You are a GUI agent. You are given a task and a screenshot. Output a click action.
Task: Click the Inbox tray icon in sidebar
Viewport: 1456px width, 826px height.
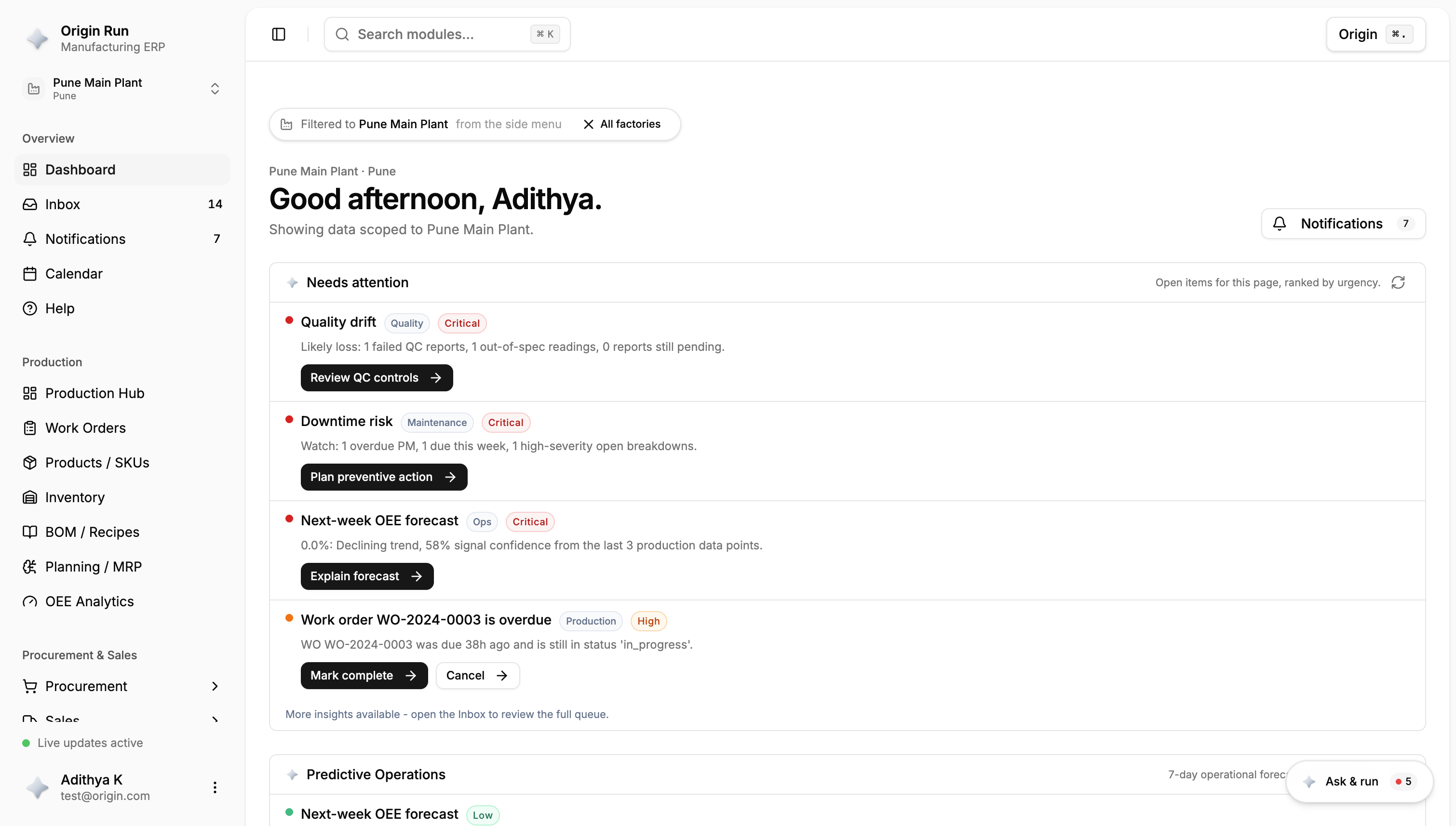(29, 204)
